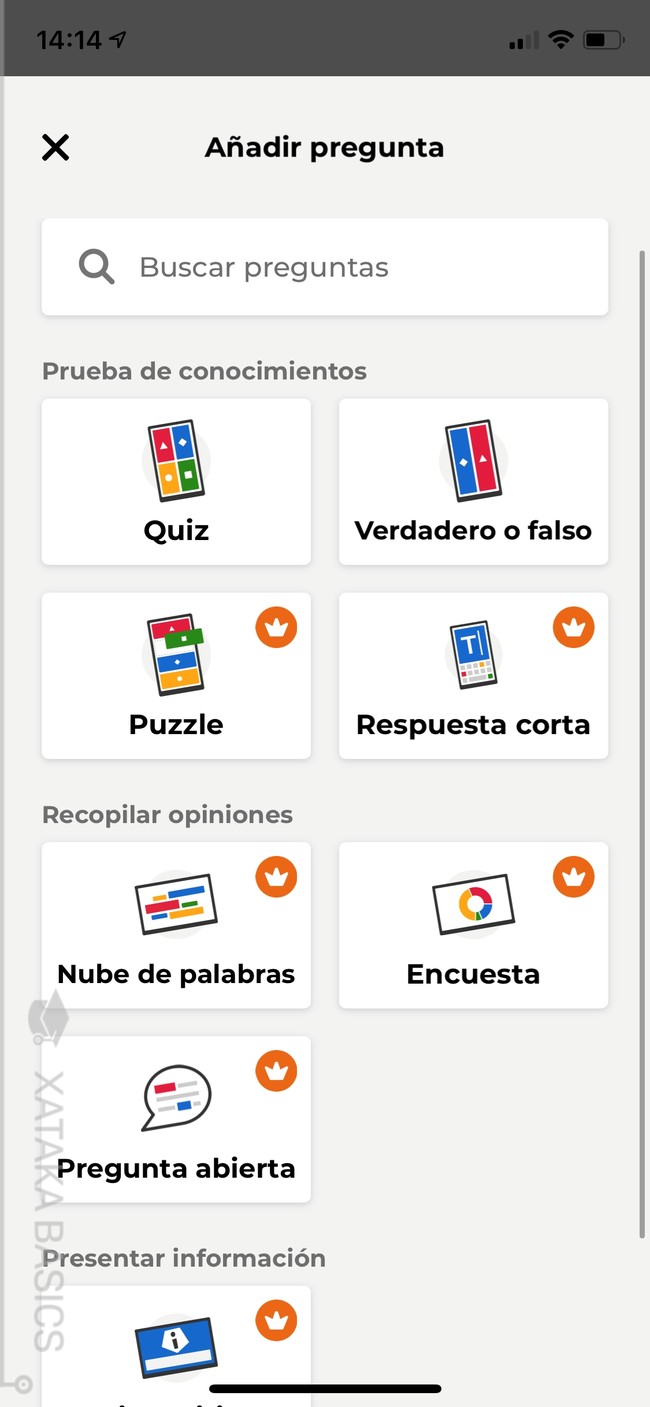
Task: Tap the home indicator bar at screen bottom
Action: pyautogui.click(x=325, y=1388)
